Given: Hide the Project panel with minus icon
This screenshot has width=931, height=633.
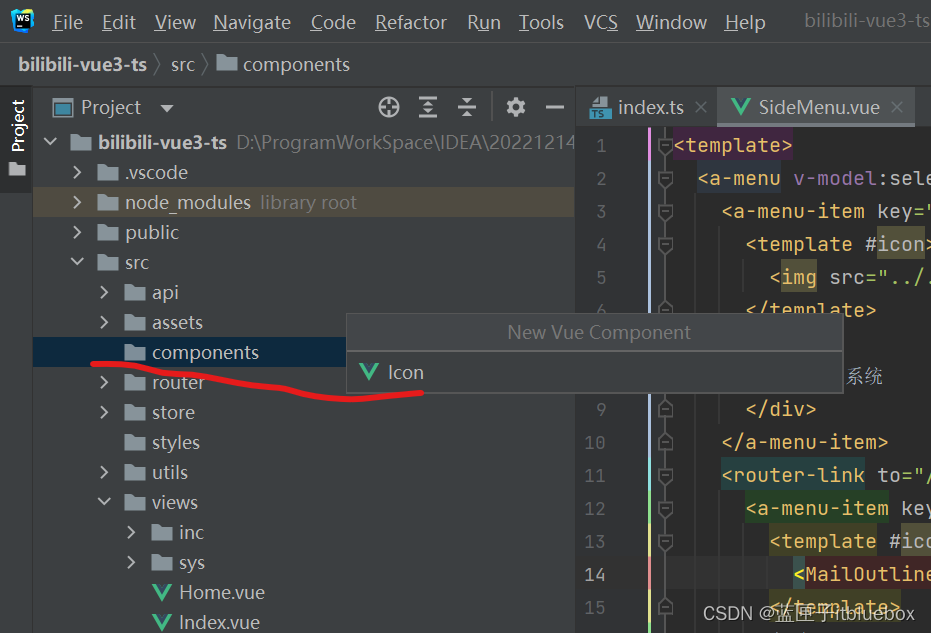Looking at the screenshot, I should (x=555, y=107).
